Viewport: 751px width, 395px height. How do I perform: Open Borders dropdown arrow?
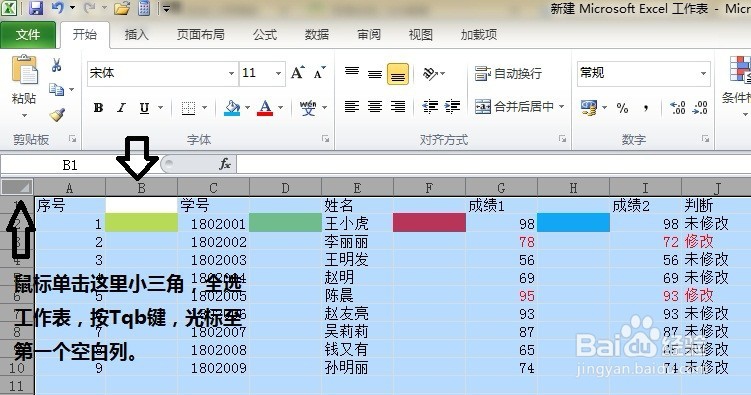click(x=205, y=108)
